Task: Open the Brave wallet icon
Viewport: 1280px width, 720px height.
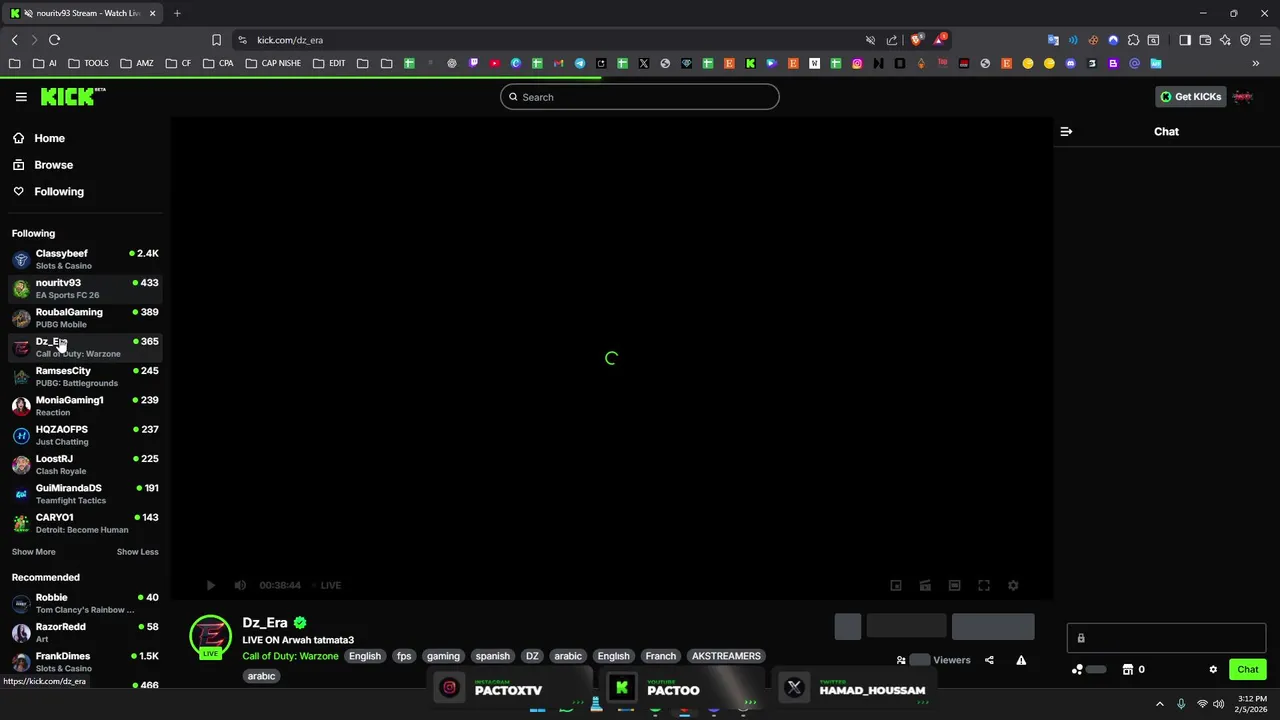Action: click(x=1205, y=40)
